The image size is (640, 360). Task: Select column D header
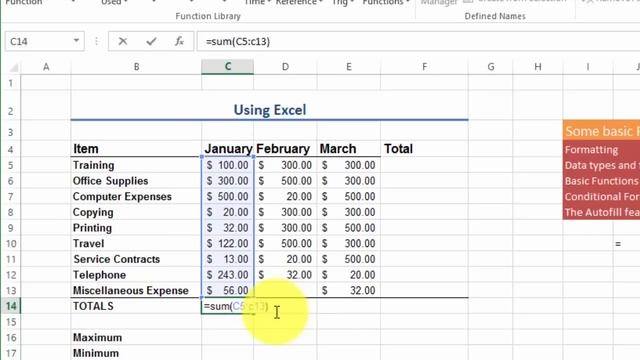click(285, 67)
